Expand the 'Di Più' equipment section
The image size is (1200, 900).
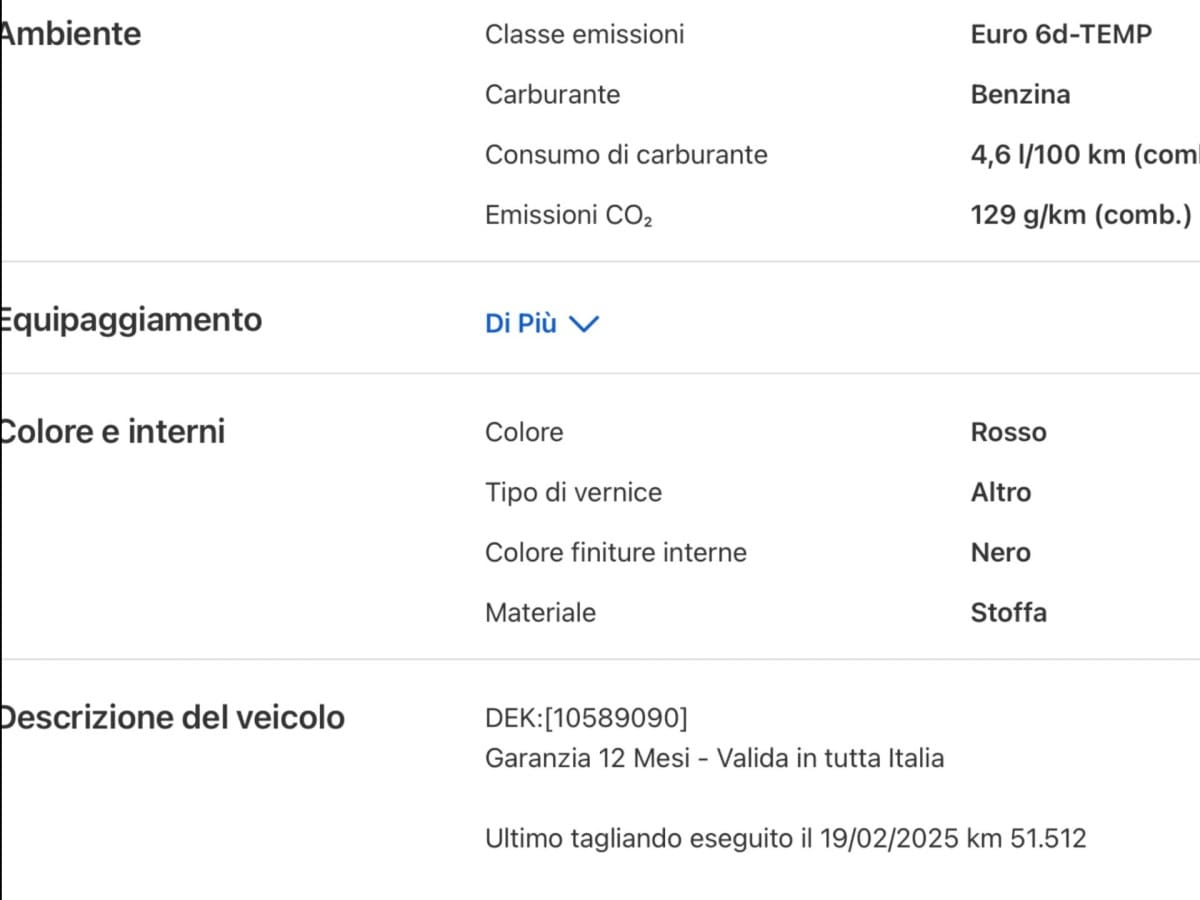pos(520,323)
